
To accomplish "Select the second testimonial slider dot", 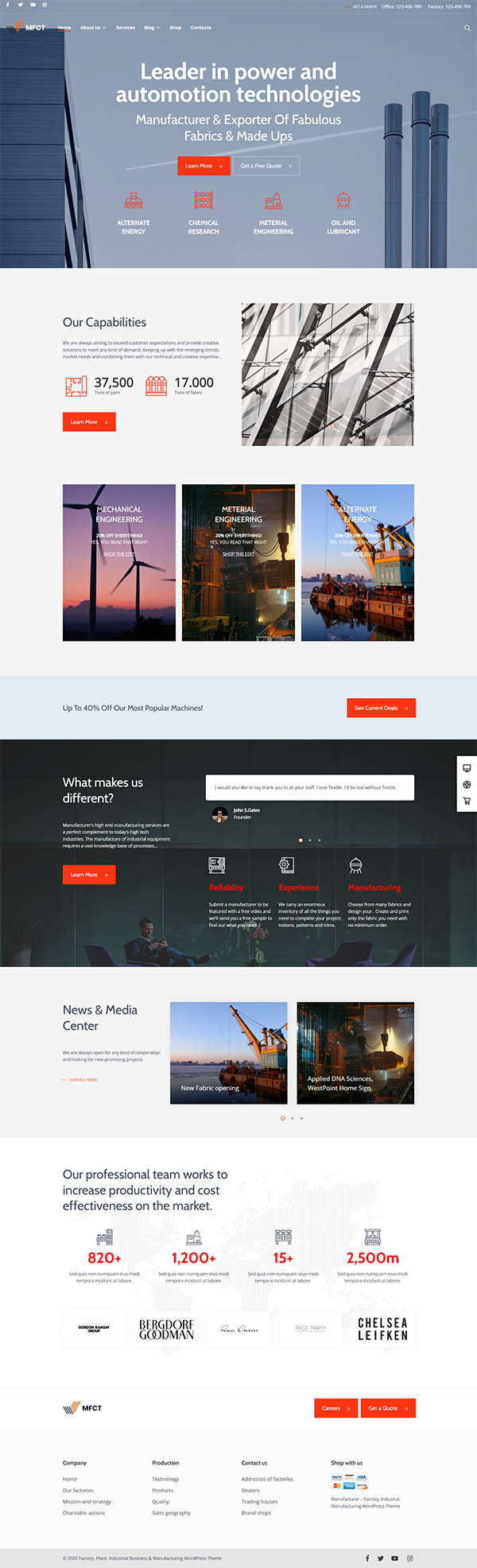I will point(310,840).
